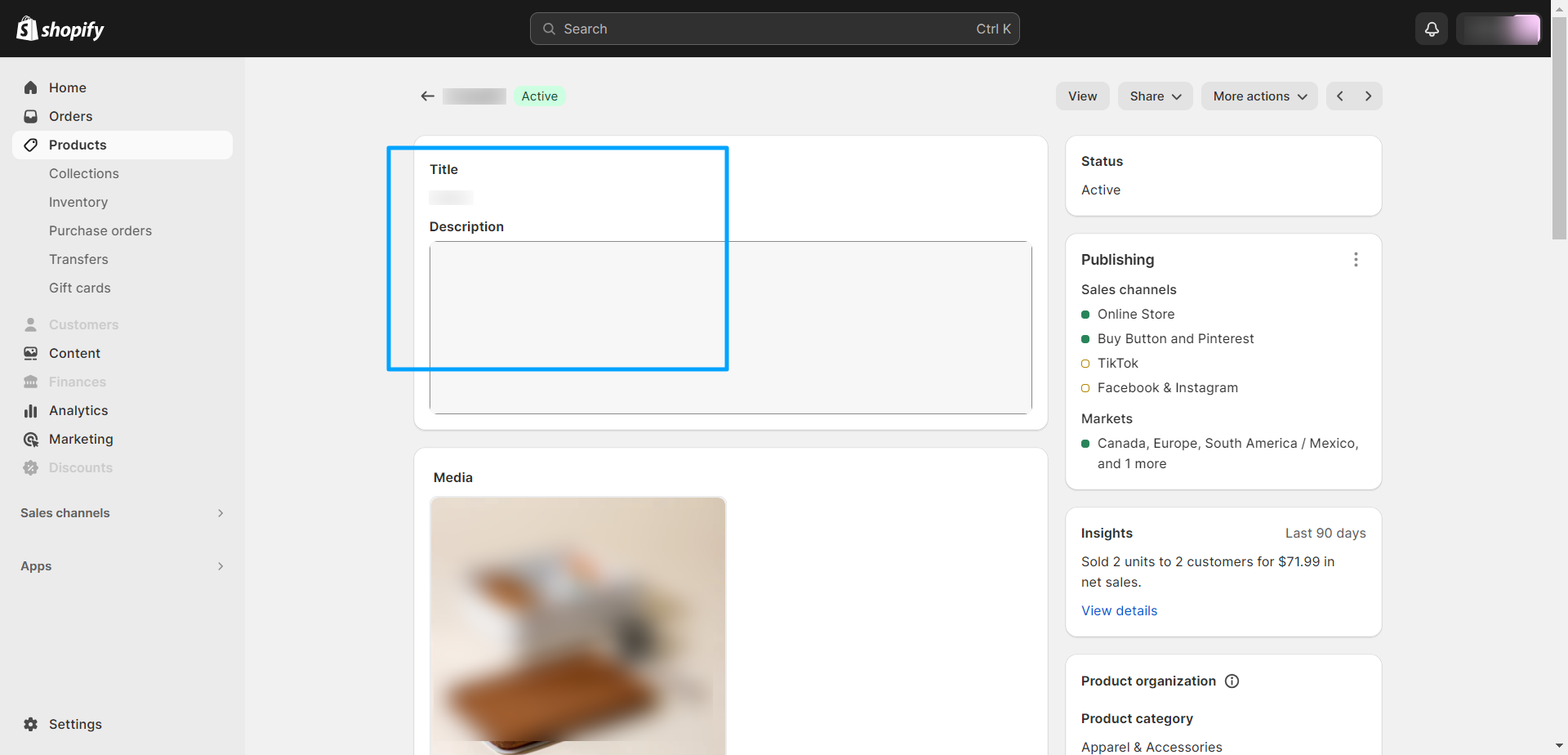Click the Marketing target icon
Viewport: 1568px width, 755px height.
pyautogui.click(x=31, y=439)
